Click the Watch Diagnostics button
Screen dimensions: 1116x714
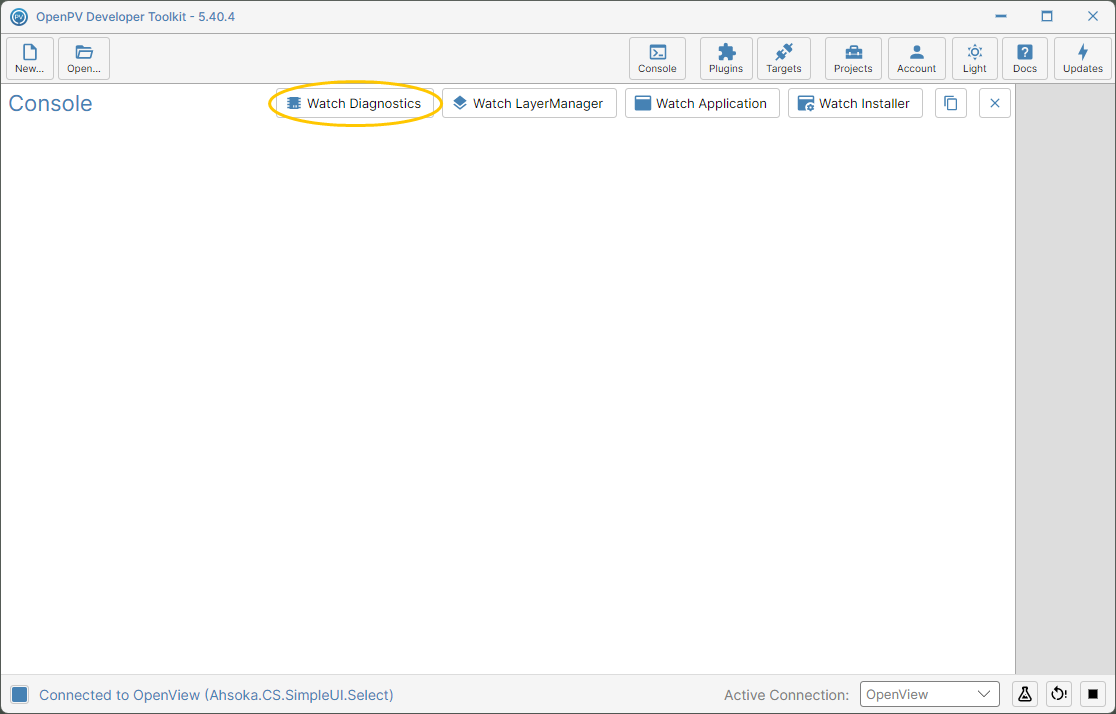354,103
